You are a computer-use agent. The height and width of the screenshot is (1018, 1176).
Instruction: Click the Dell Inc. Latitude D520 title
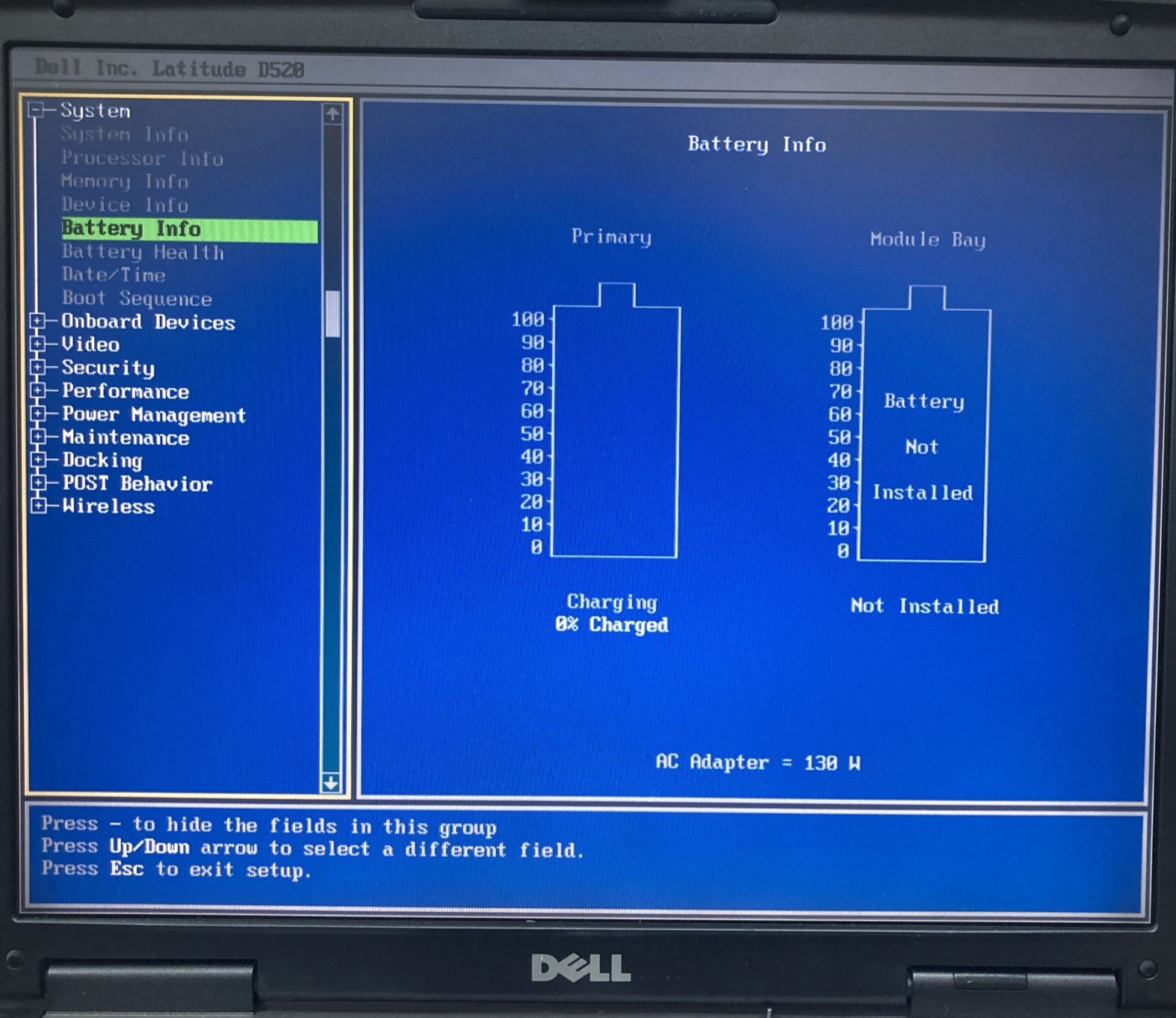(170, 69)
